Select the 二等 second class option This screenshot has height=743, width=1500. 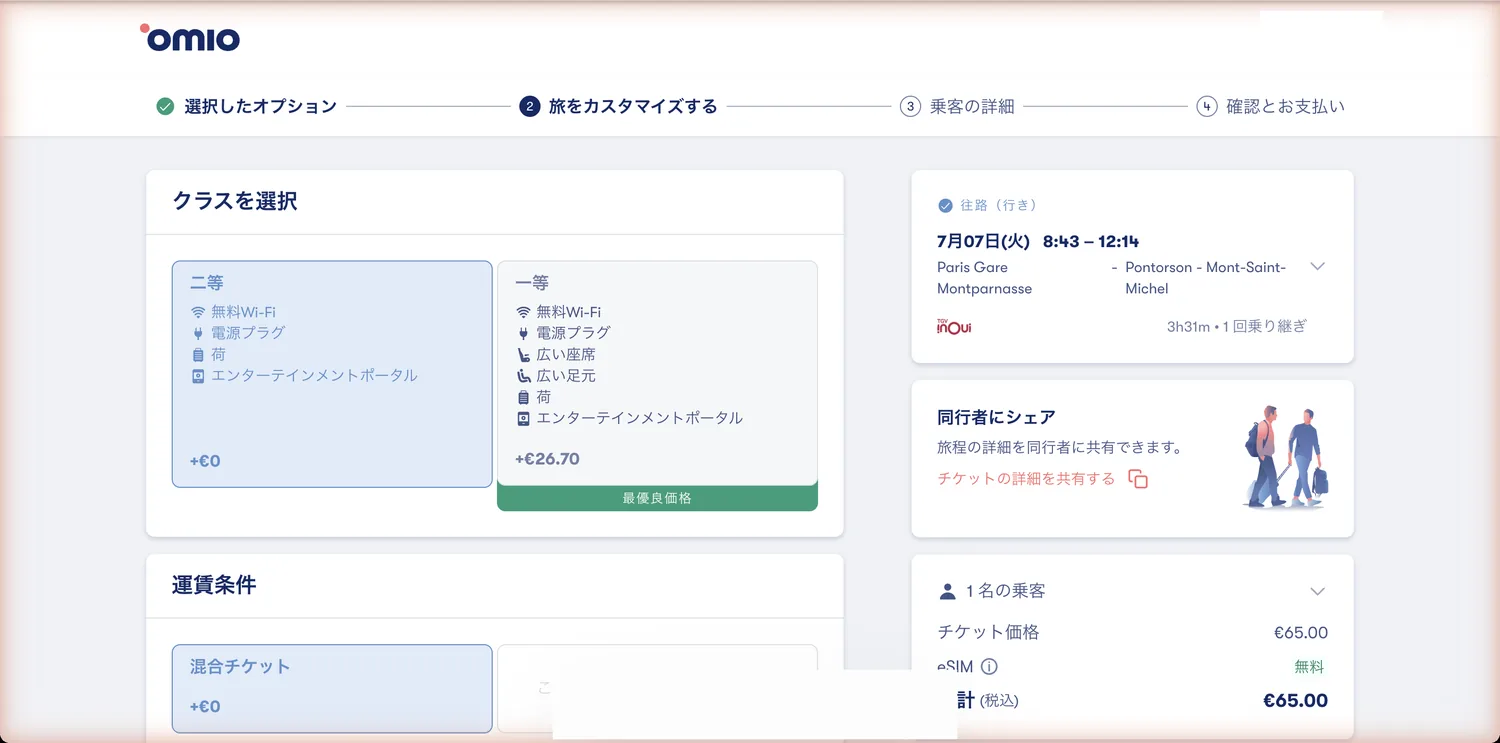tap(332, 374)
